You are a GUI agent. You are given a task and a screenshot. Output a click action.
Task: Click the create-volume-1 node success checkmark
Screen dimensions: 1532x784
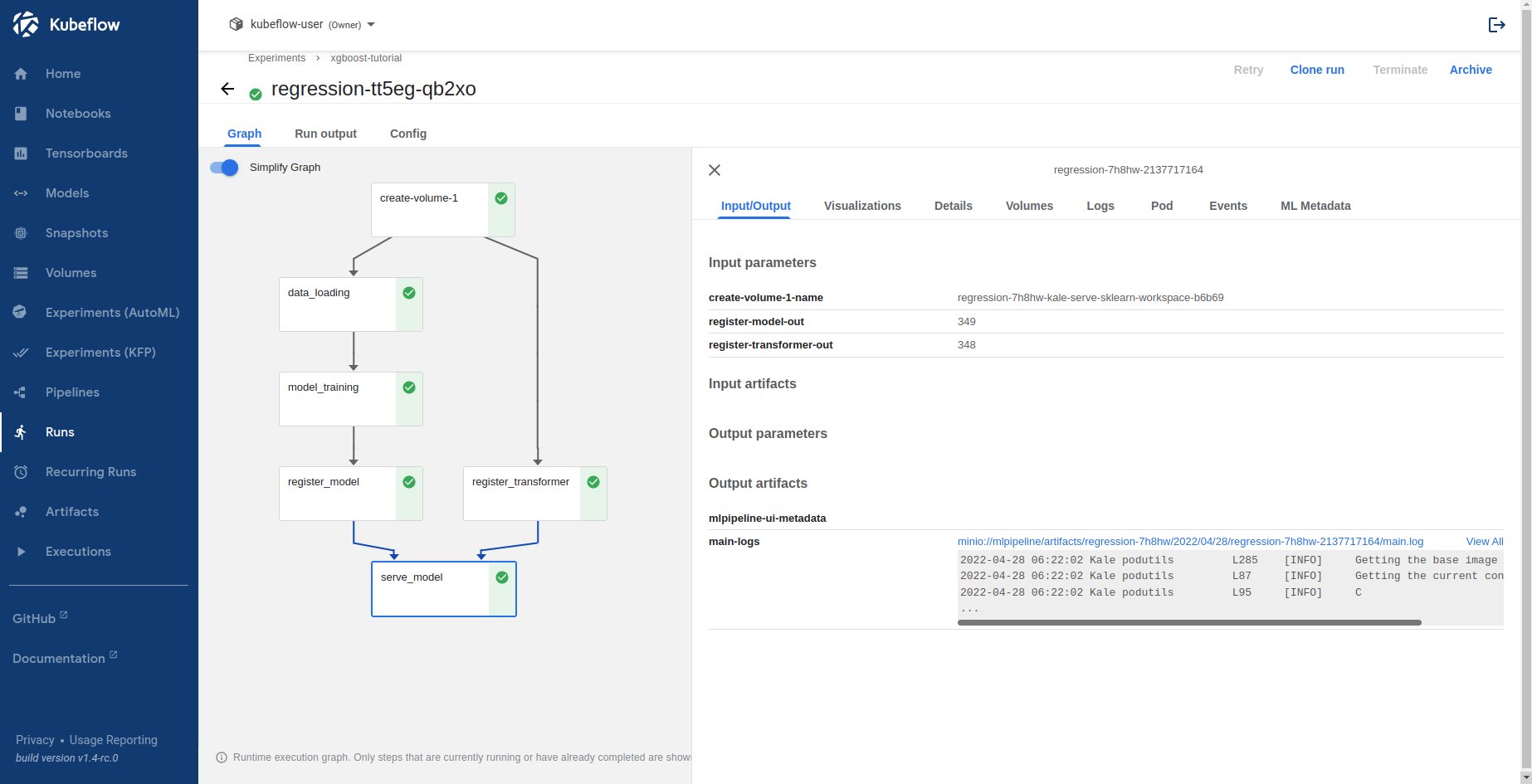(x=501, y=198)
